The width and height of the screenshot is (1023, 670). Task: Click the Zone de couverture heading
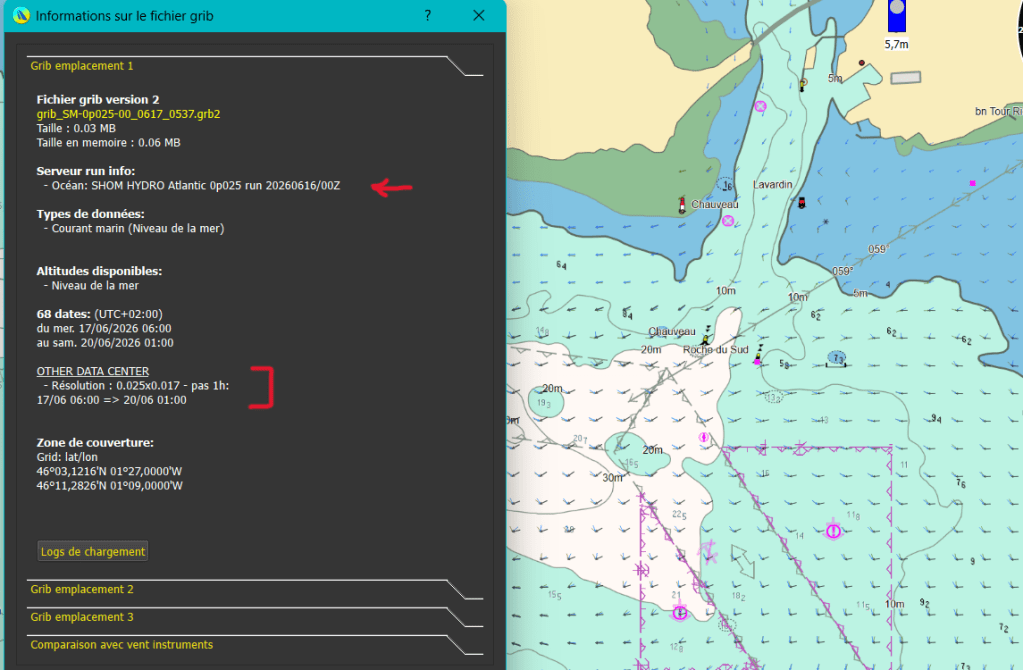95,442
